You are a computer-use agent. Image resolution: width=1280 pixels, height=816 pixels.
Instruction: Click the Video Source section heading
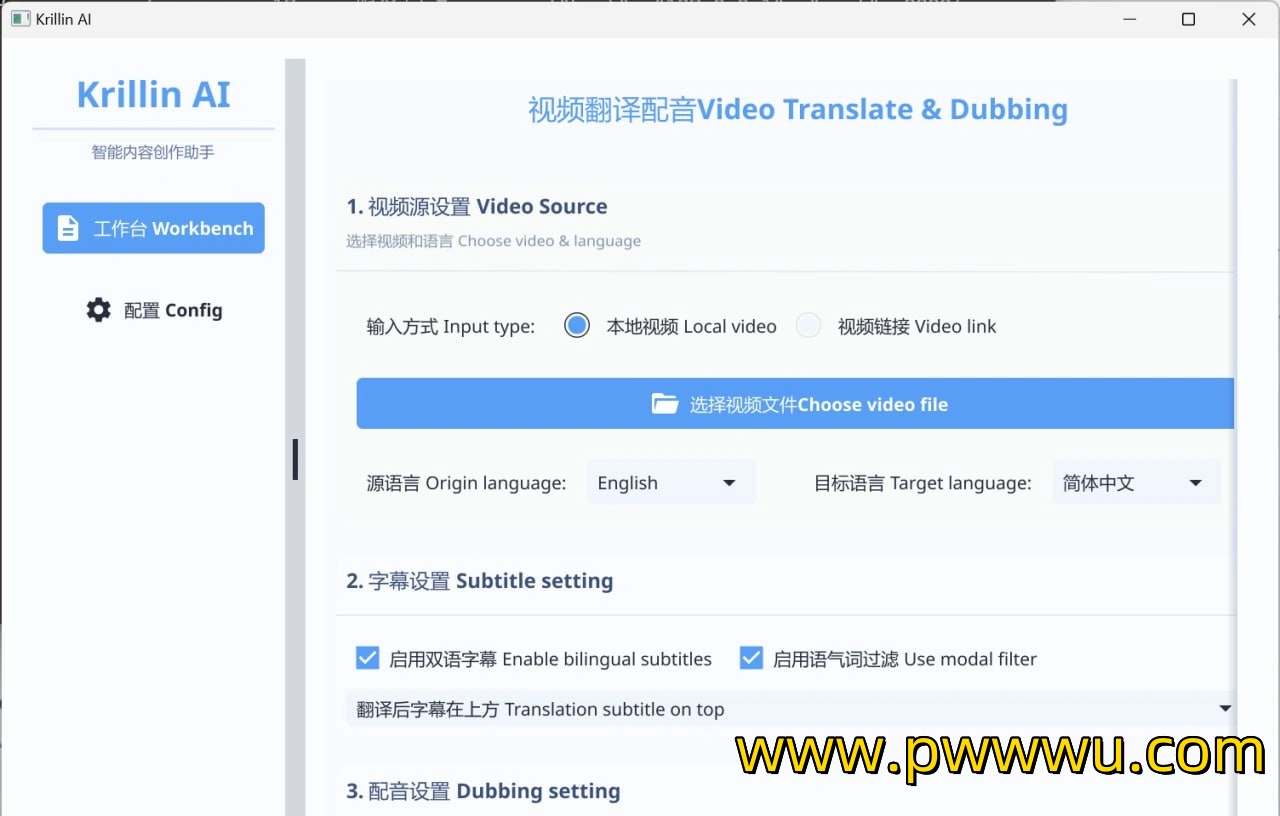[x=477, y=207]
